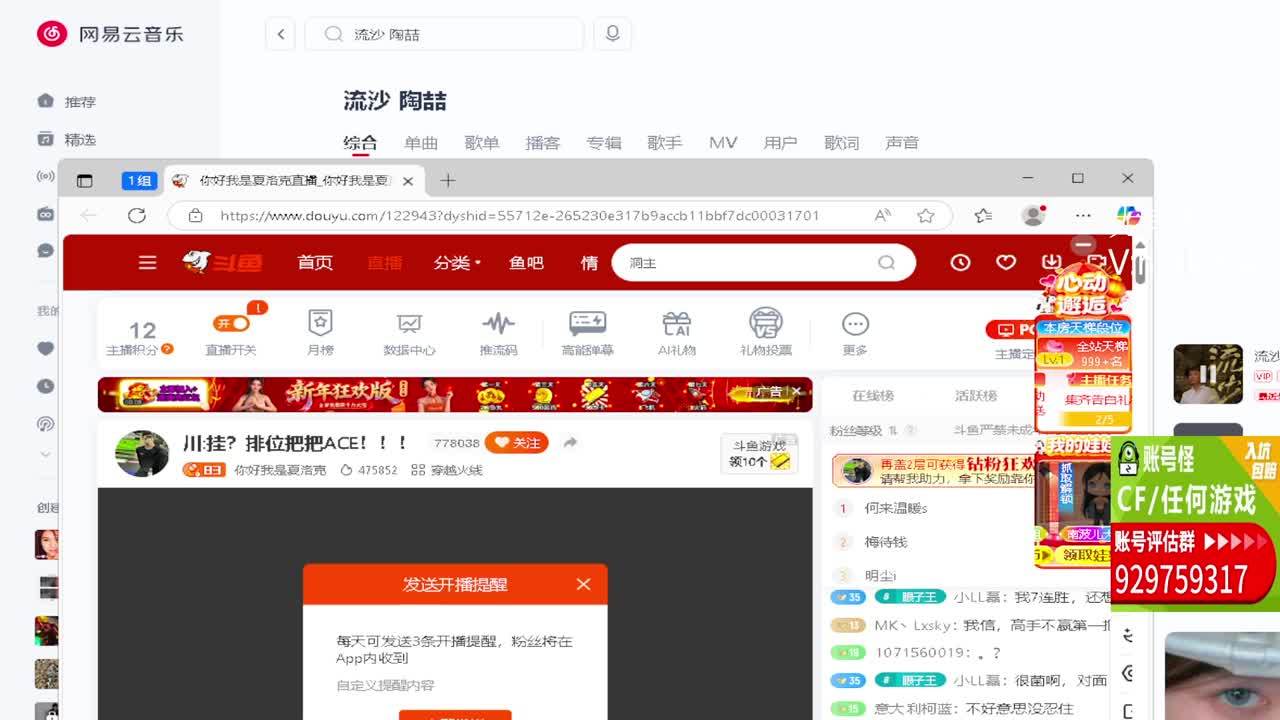Click the 推流码 stream code icon
1280x720 pixels.
pos(498,323)
